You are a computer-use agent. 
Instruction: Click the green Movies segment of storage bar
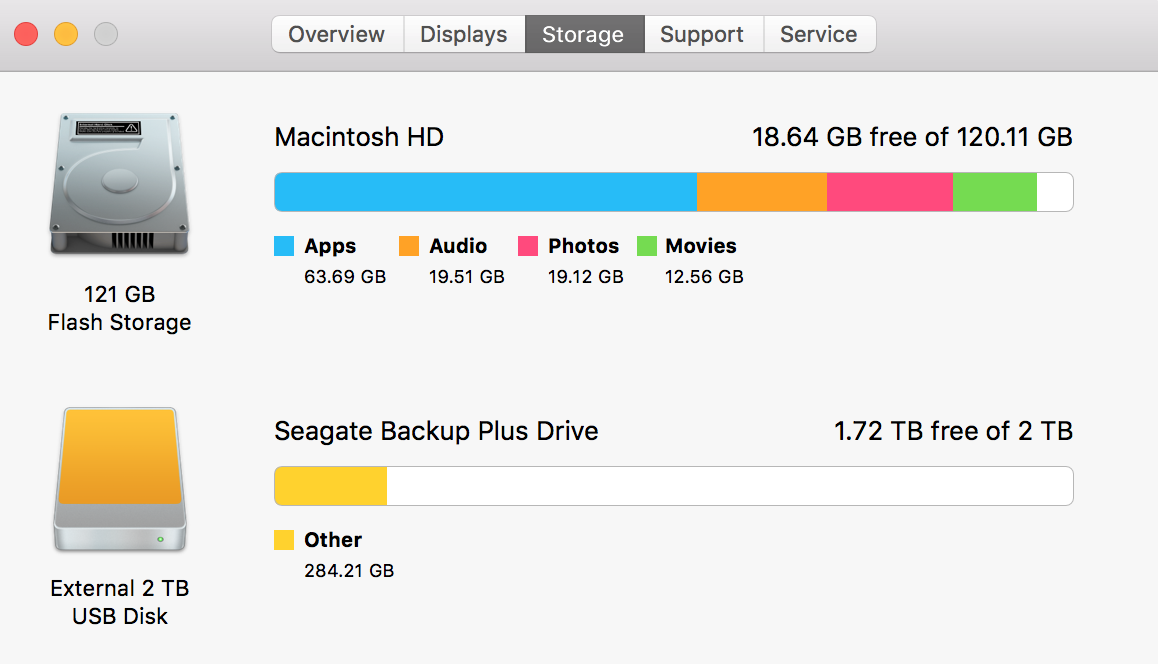pyautogui.click(x=995, y=192)
